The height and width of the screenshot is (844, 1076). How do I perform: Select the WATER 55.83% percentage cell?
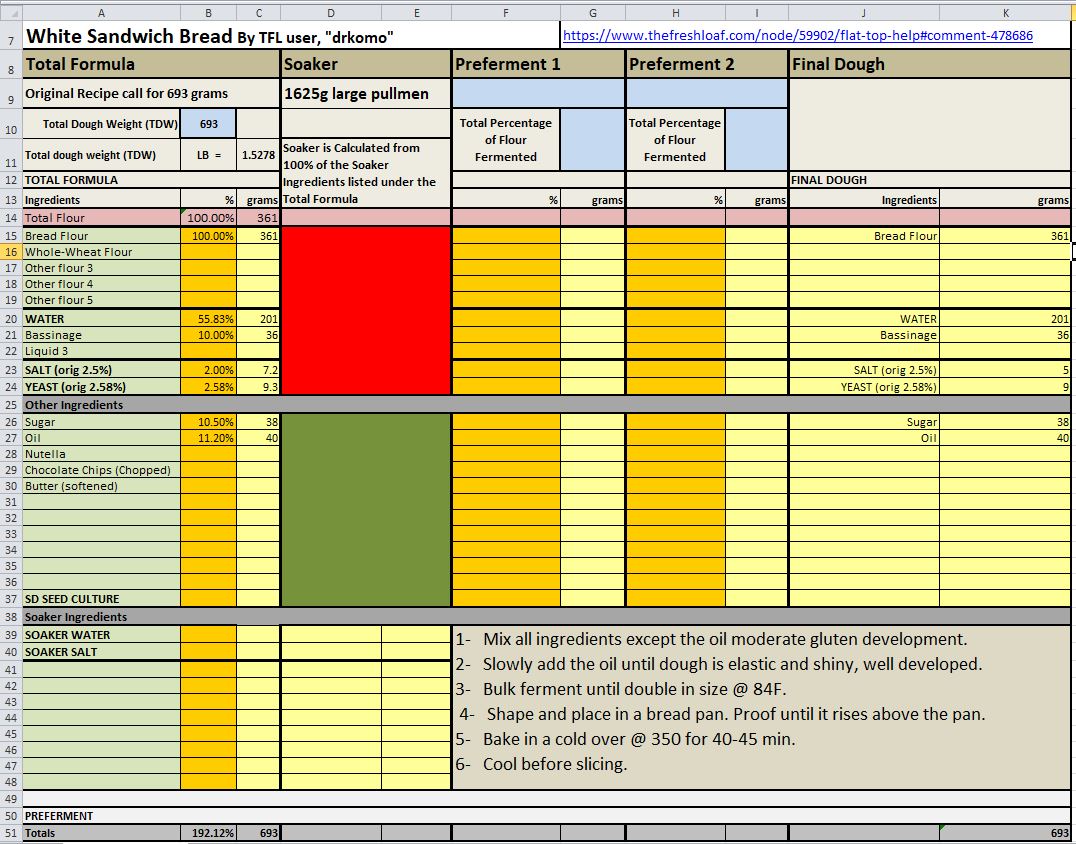click(x=209, y=319)
